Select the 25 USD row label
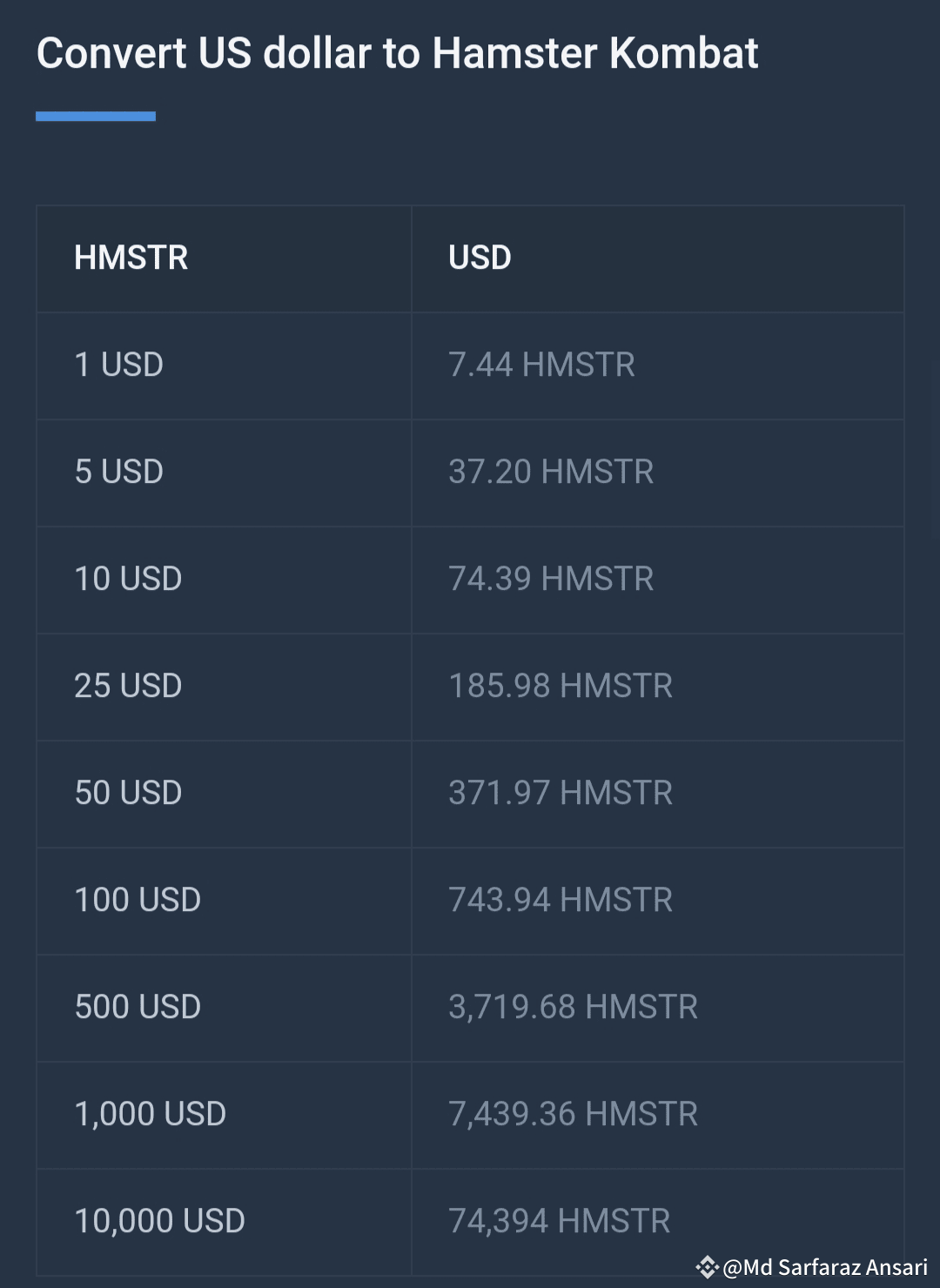The height and width of the screenshot is (1288, 940). tap(128, 686)
